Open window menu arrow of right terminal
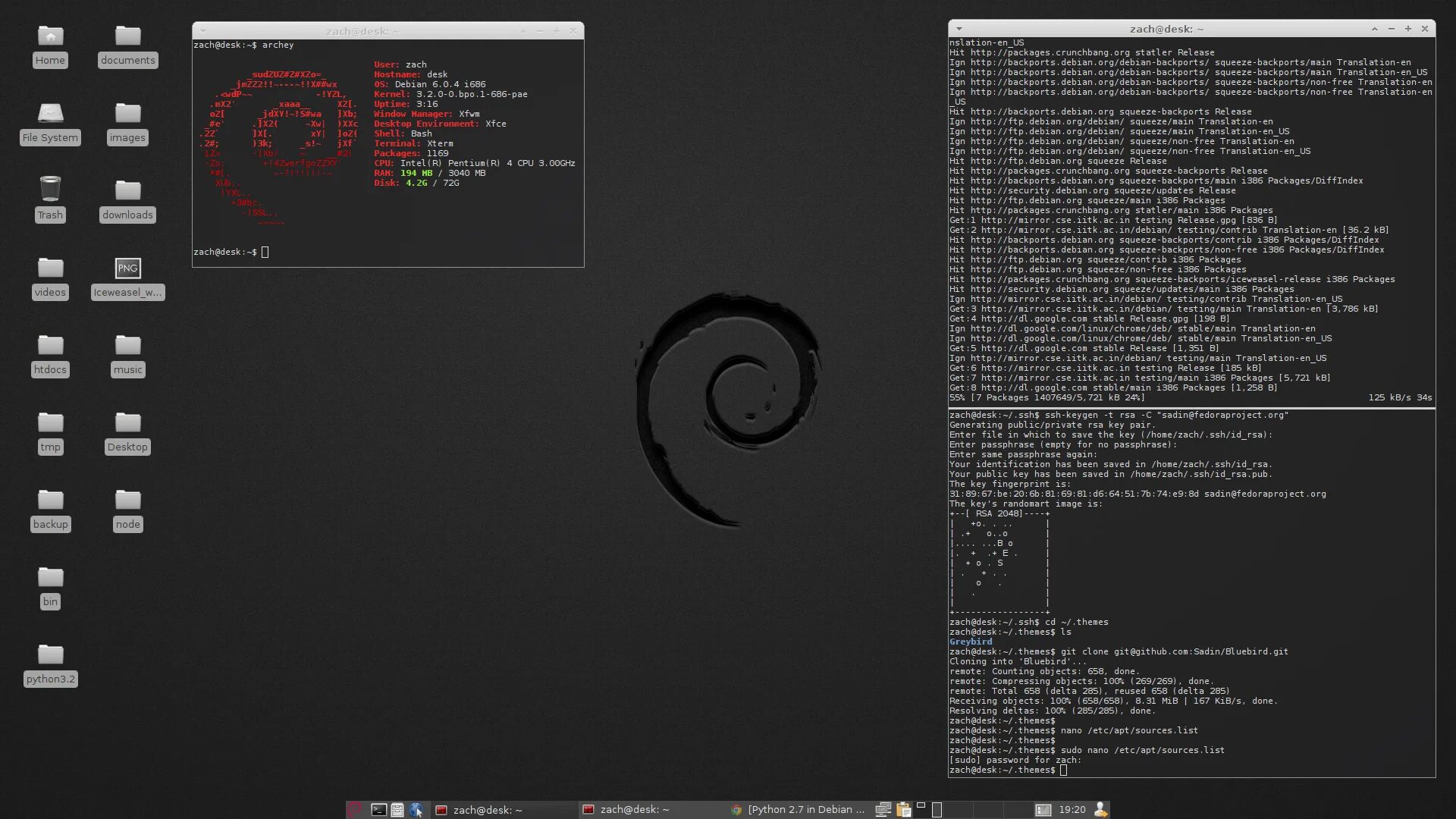 (x=959, y=29)
